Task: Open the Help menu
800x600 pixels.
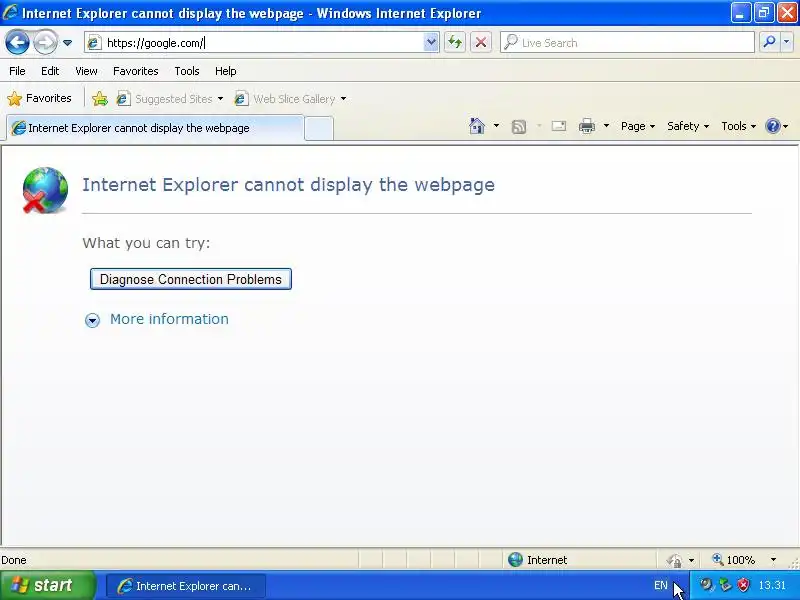Action: [226, 71]
